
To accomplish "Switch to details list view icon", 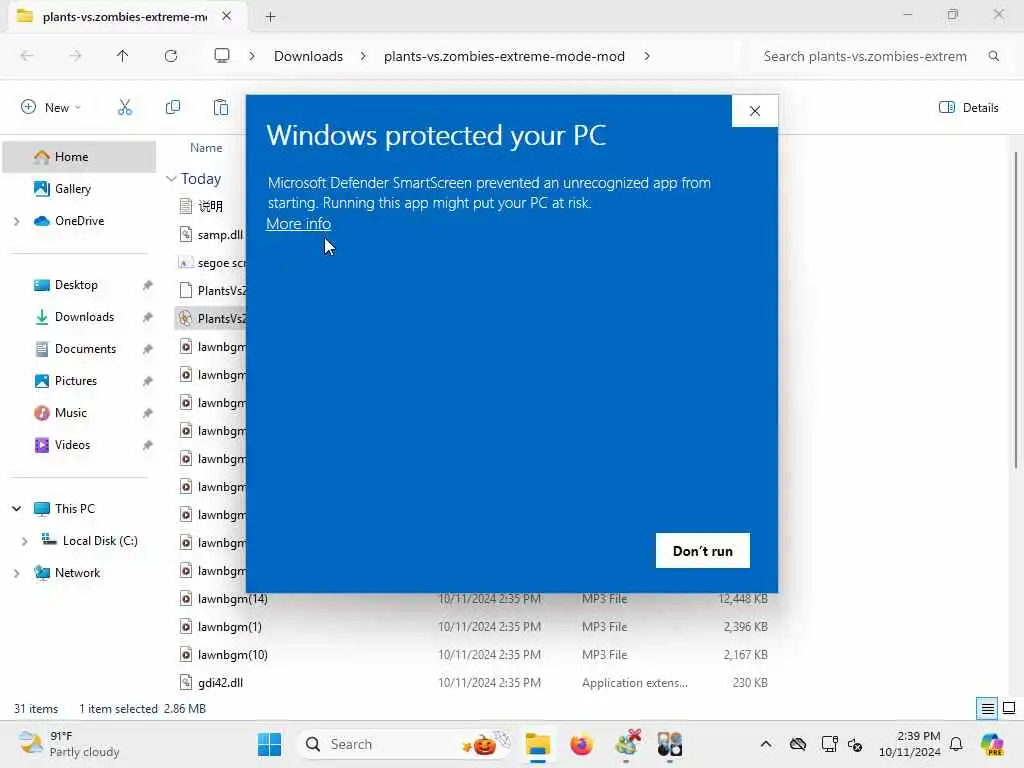I will coord(987,709).
